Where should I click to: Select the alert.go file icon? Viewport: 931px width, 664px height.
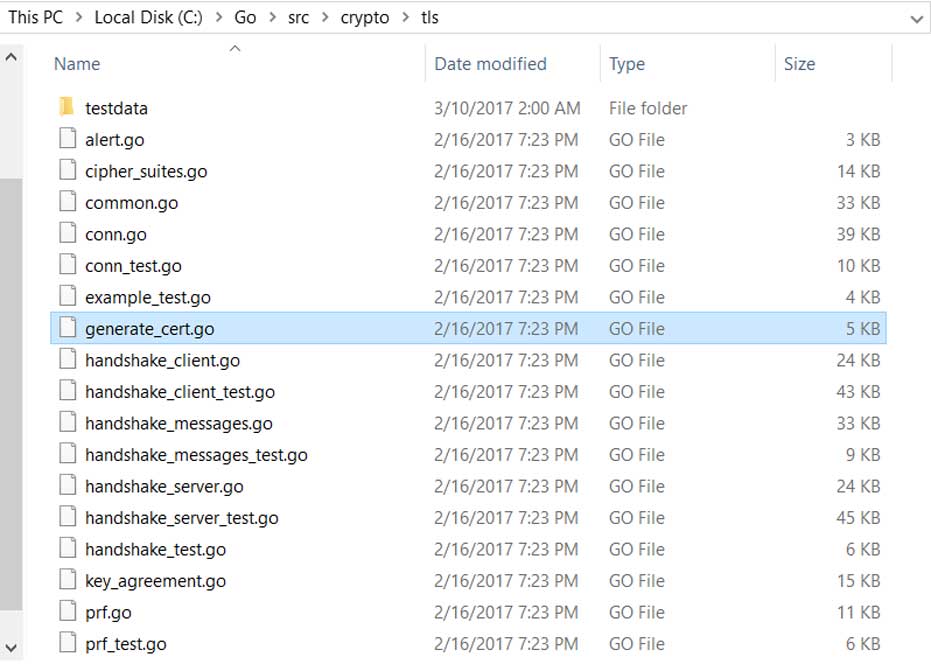68,138
